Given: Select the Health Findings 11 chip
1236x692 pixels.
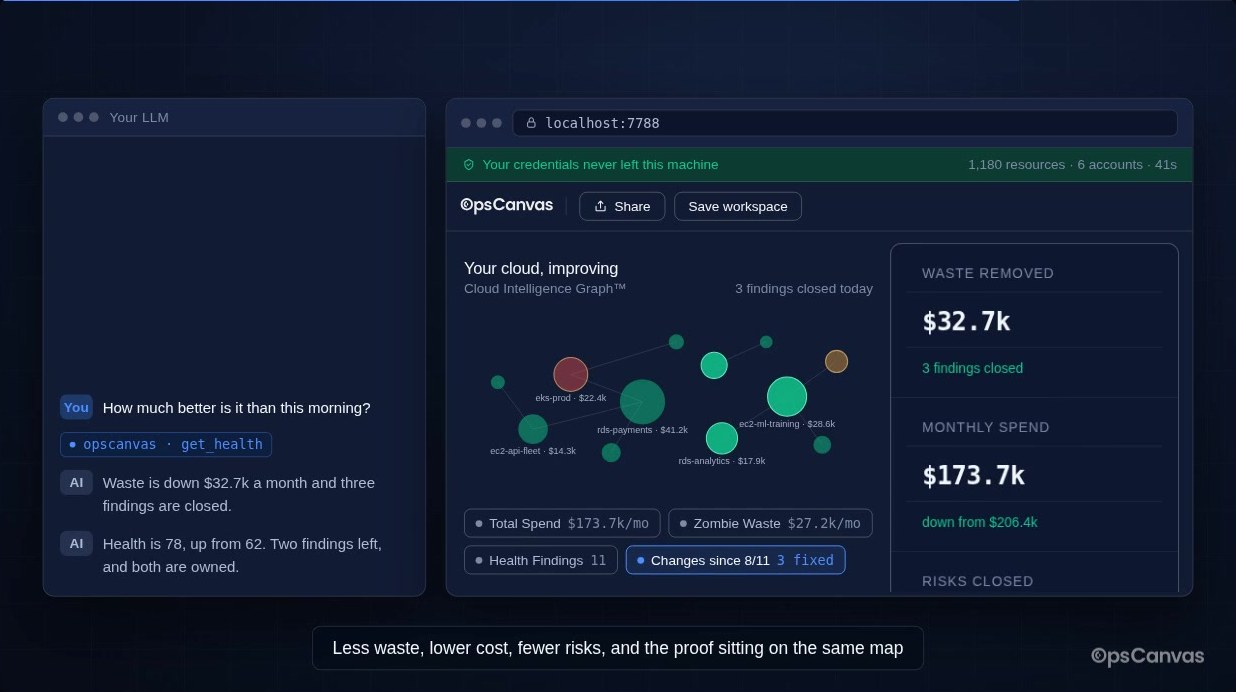Looking at the screenshot, I should 540,560.
